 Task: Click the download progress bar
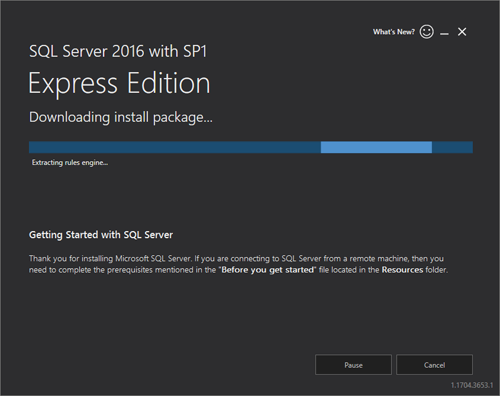point(251,147)
